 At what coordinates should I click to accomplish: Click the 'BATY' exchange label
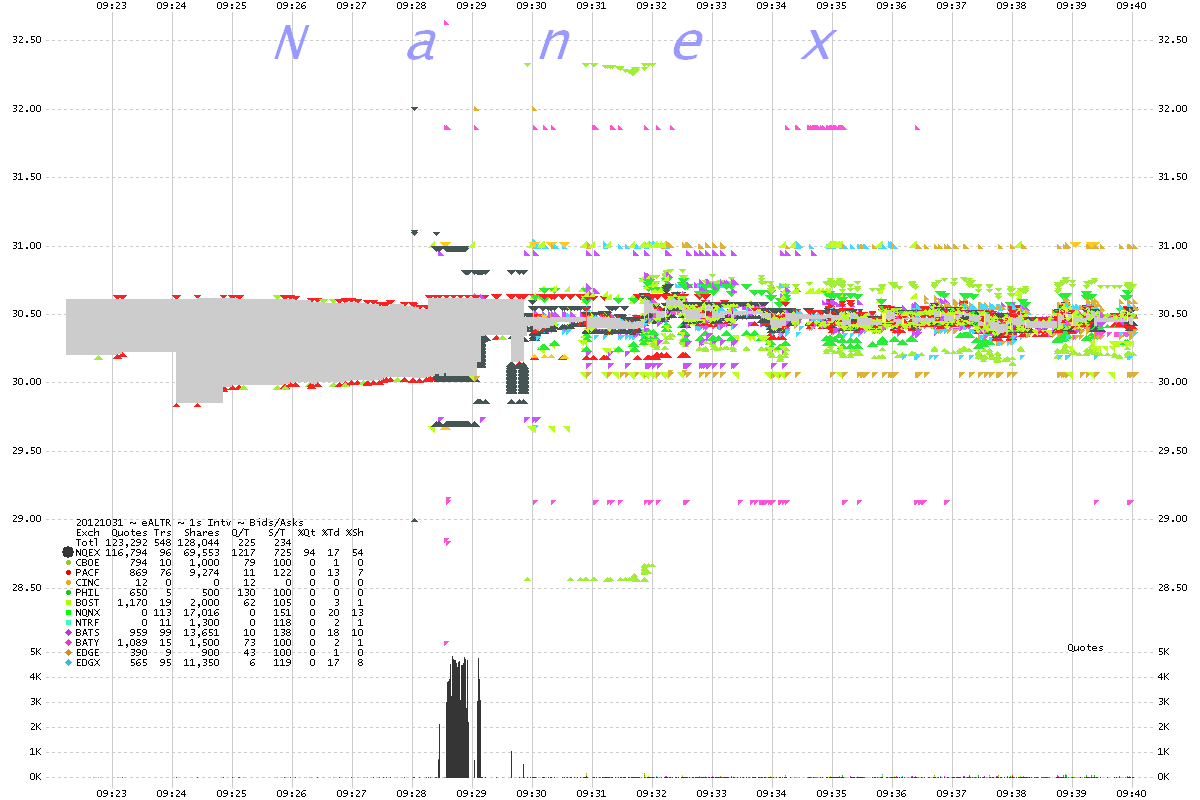tap(88, 643)
